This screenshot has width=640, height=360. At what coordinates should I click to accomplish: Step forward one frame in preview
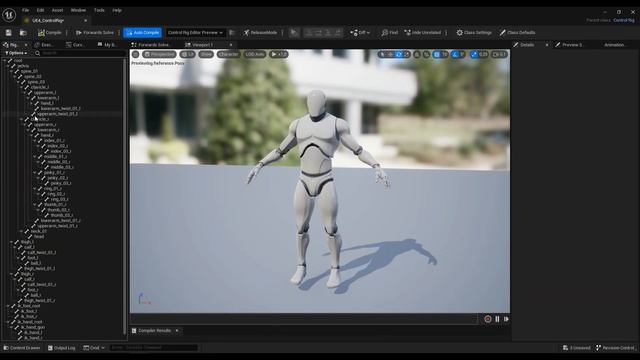click(506, 319)
